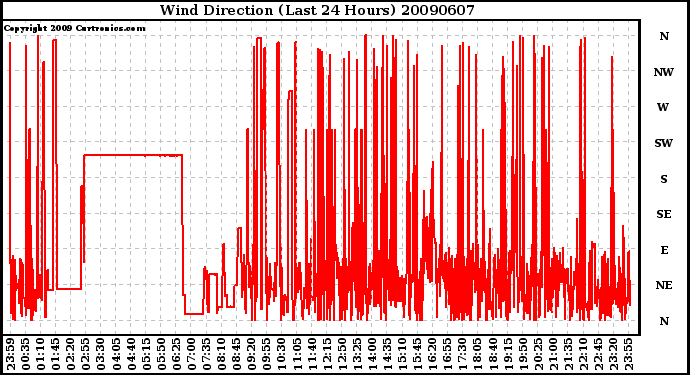
Task: Select the W direction axis label
Action: (663, 107)
